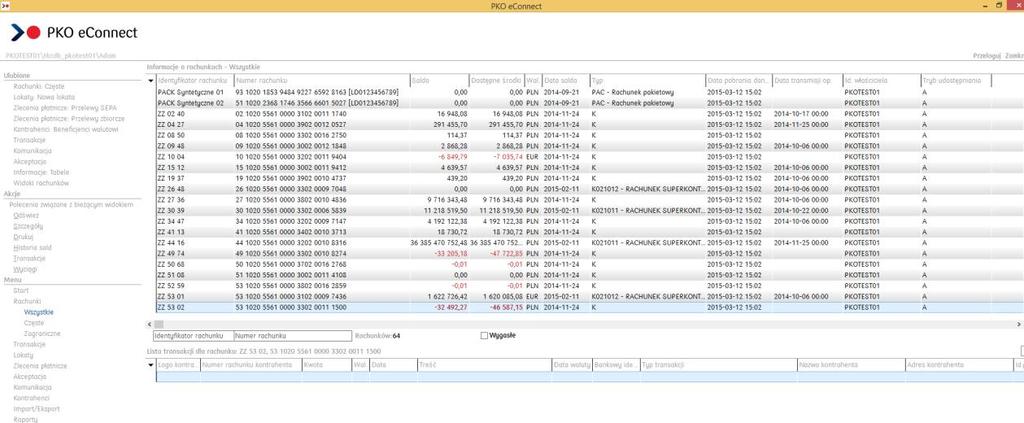Screen dimensions: 1024x423
Task: Open Import/Eksport in the Menu
Action: (x=37, y=409)
